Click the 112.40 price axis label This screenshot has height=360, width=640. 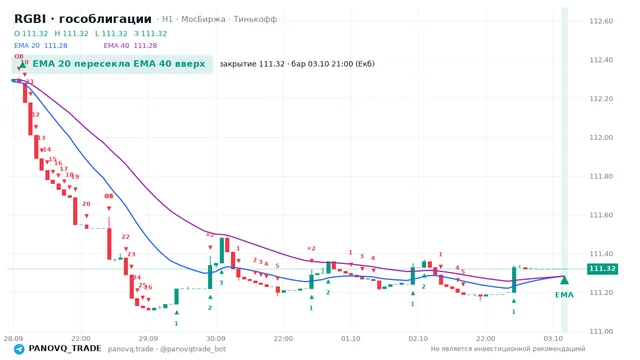pyautogui.click(x=601, y=60)
